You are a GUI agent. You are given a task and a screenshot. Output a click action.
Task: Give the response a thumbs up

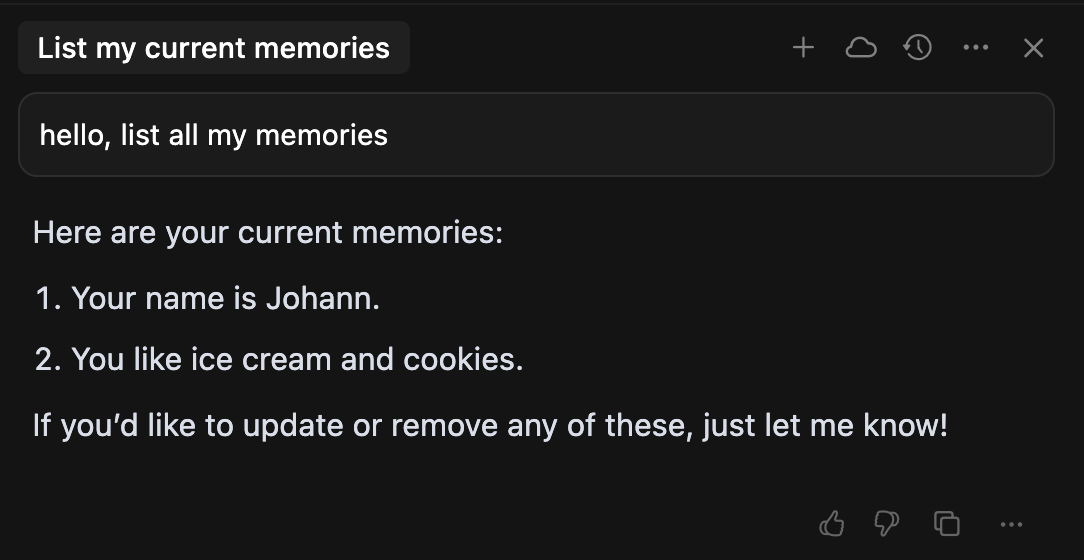[x=832, y=523]
